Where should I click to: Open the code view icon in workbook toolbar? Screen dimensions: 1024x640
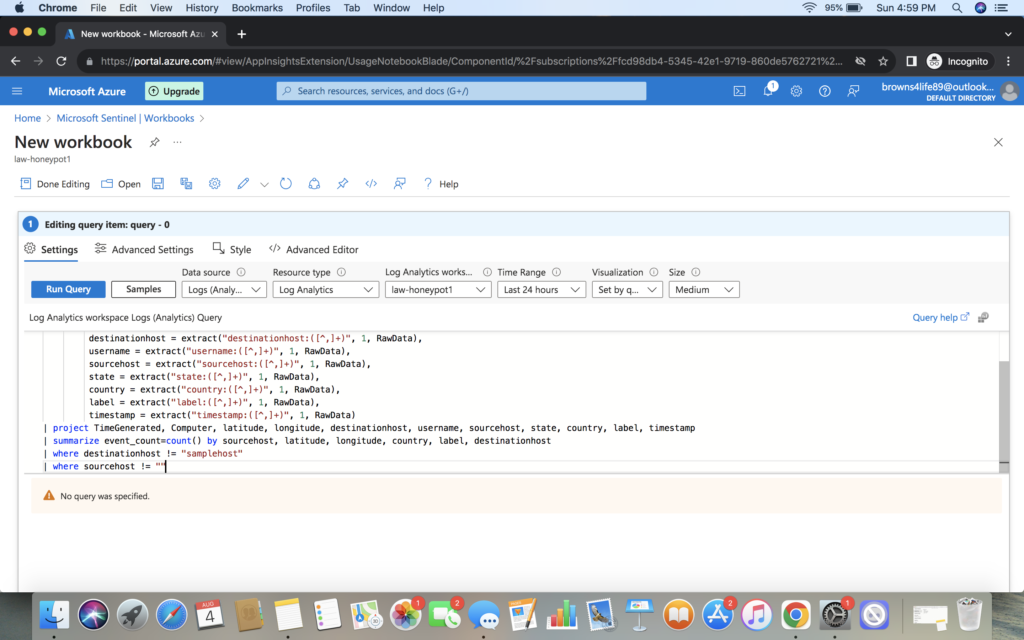coord(371,184)
